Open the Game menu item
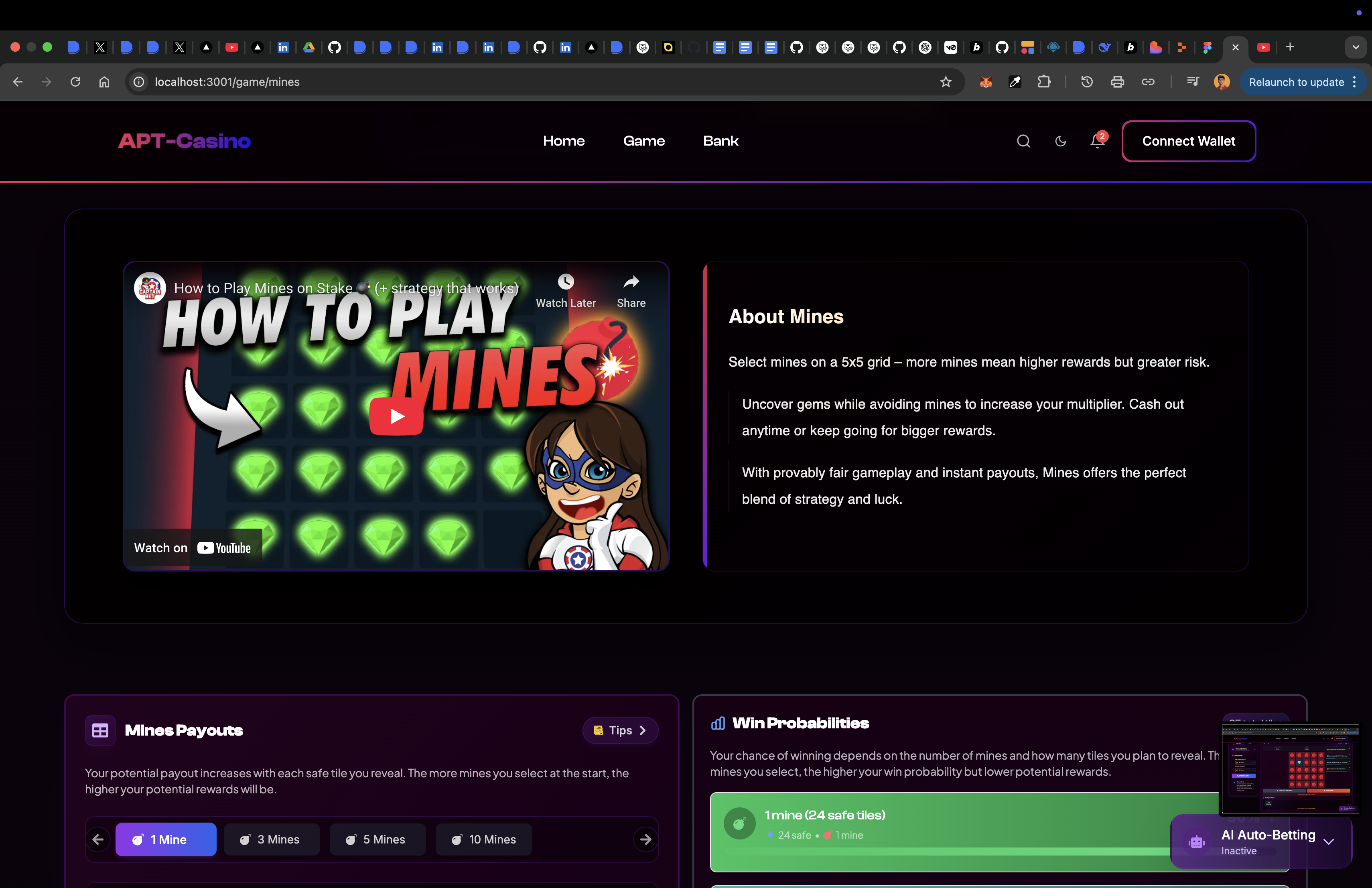This screenshot has height=888, width=1372. (643, 141)
